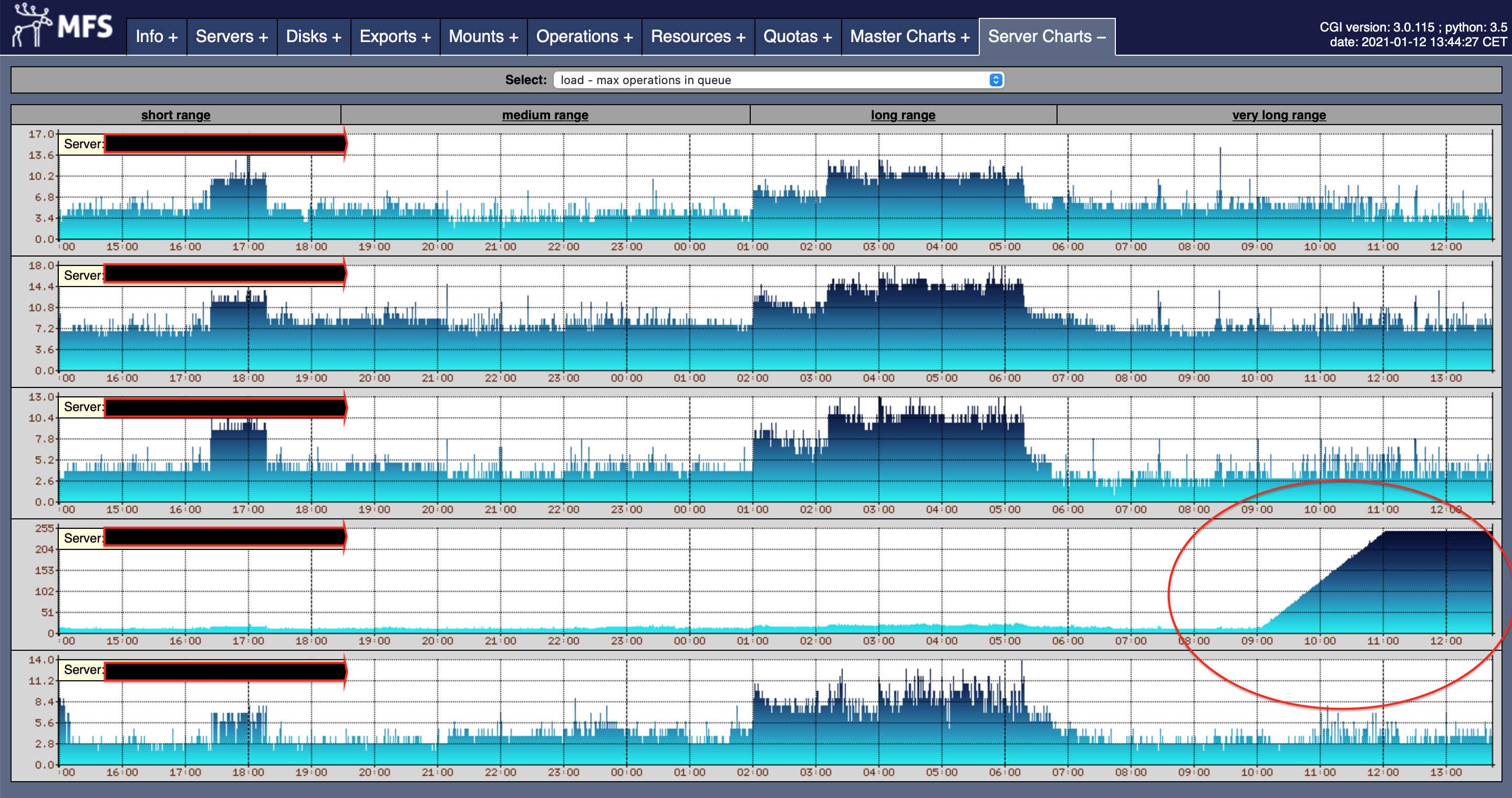
Task: Click the MFS moose logo
Action: tap(62, 26)
